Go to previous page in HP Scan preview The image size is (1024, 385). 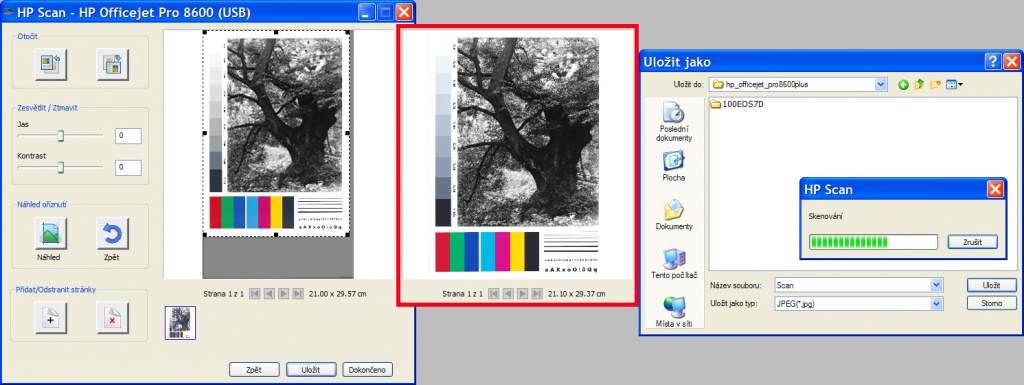coord(269,294)
